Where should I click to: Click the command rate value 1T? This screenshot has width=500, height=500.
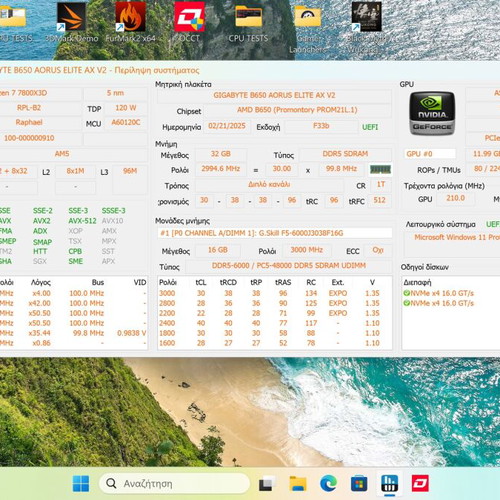[x=381, y=184]
